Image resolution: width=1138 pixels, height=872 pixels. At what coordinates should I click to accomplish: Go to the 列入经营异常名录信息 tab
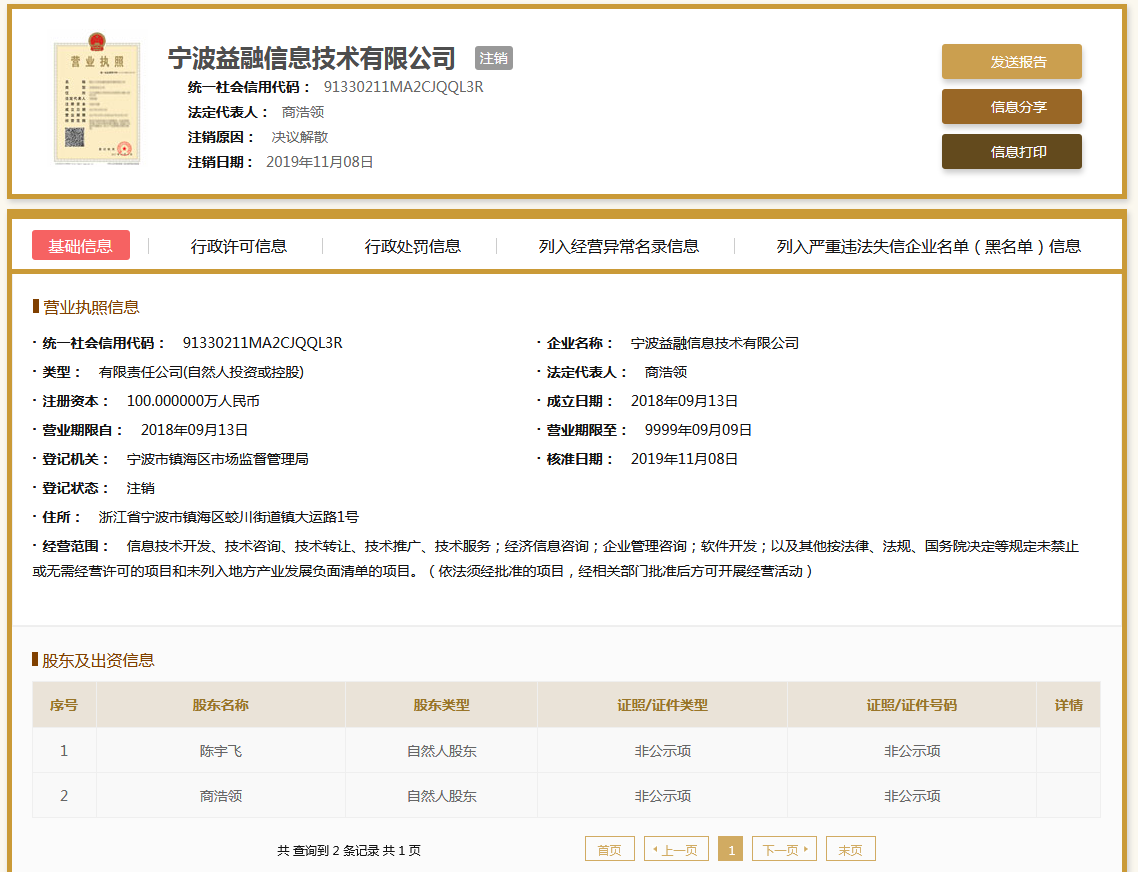tap(619, 246)
